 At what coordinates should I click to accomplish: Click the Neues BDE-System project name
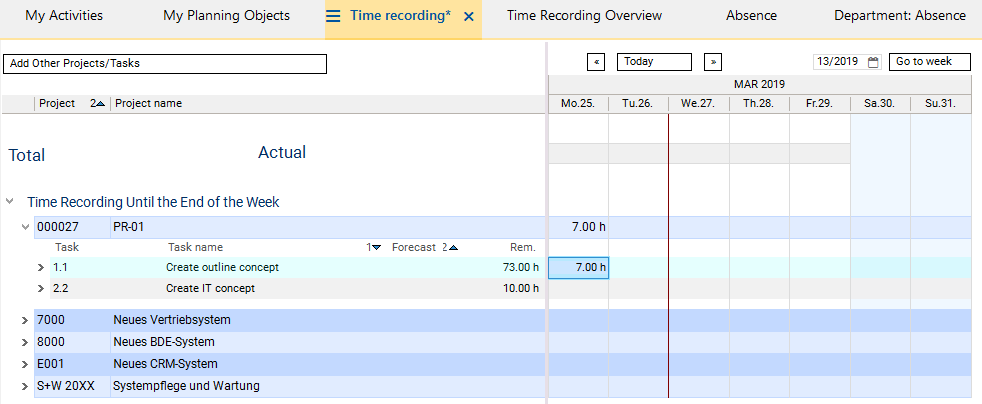tap(163, 342)
